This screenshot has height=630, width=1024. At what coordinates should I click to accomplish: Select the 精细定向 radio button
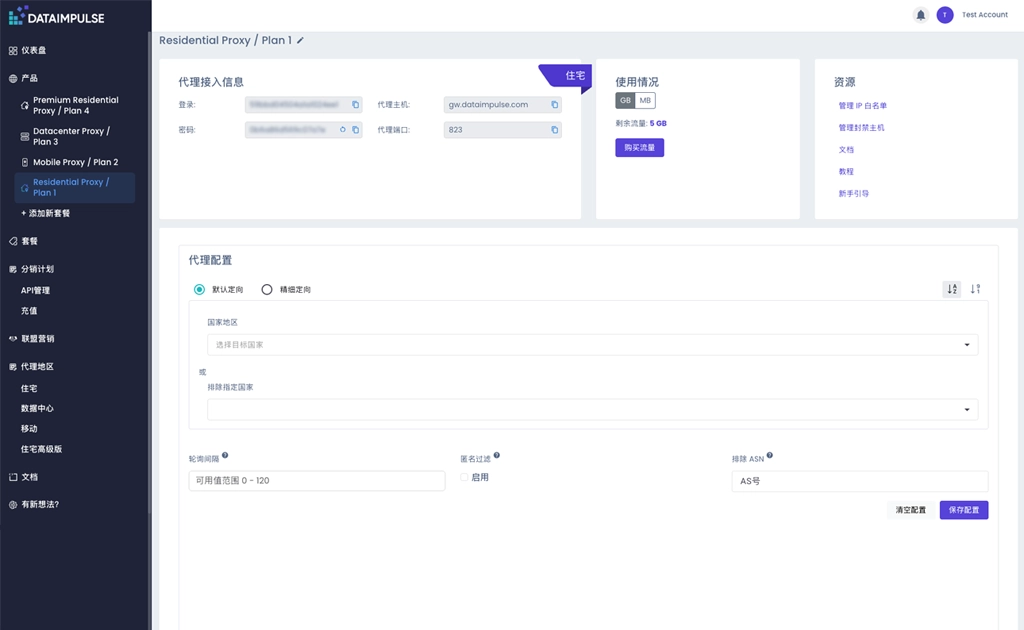(x=267, y=289)
